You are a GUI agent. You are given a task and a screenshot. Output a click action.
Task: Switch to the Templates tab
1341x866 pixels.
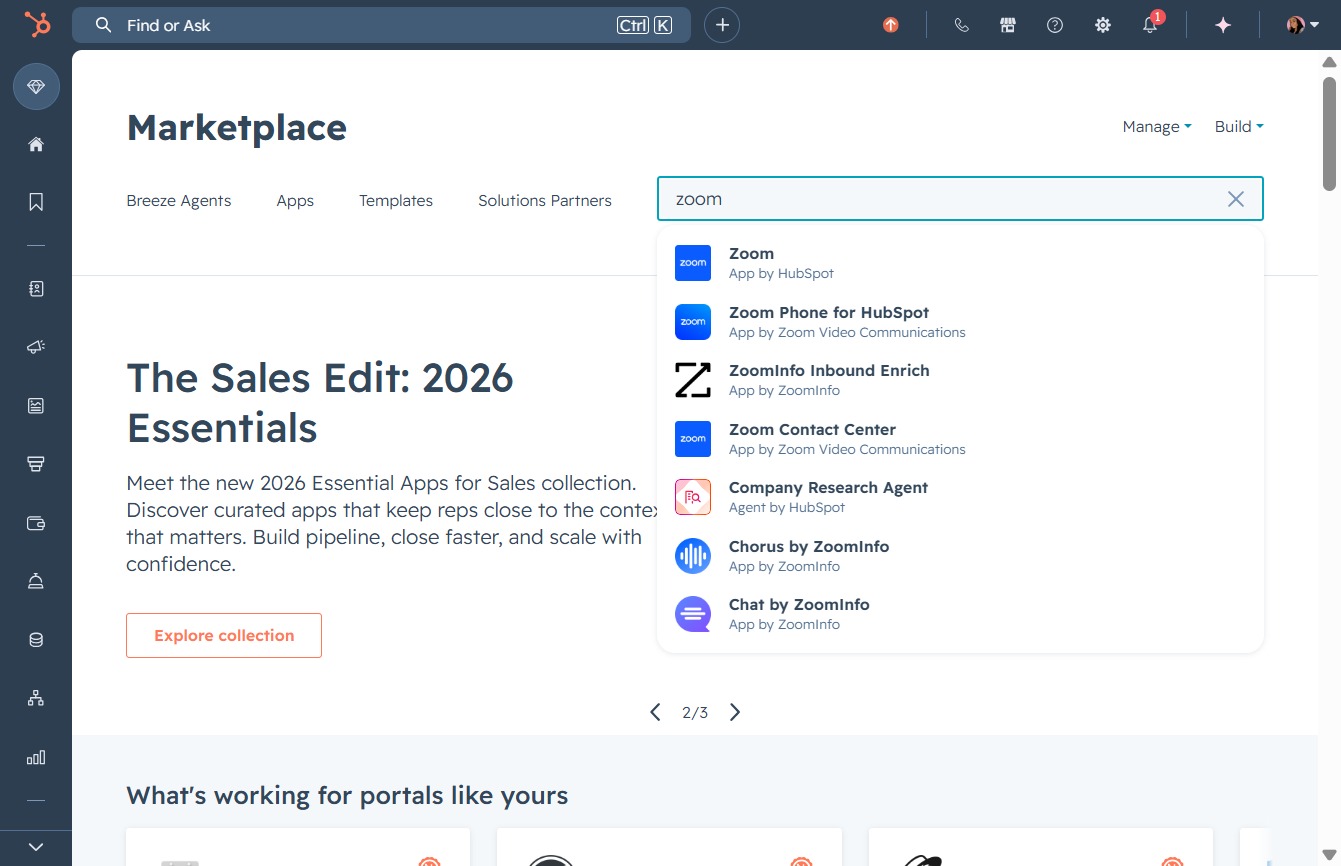pyautogui.click(x=396, y=200)
